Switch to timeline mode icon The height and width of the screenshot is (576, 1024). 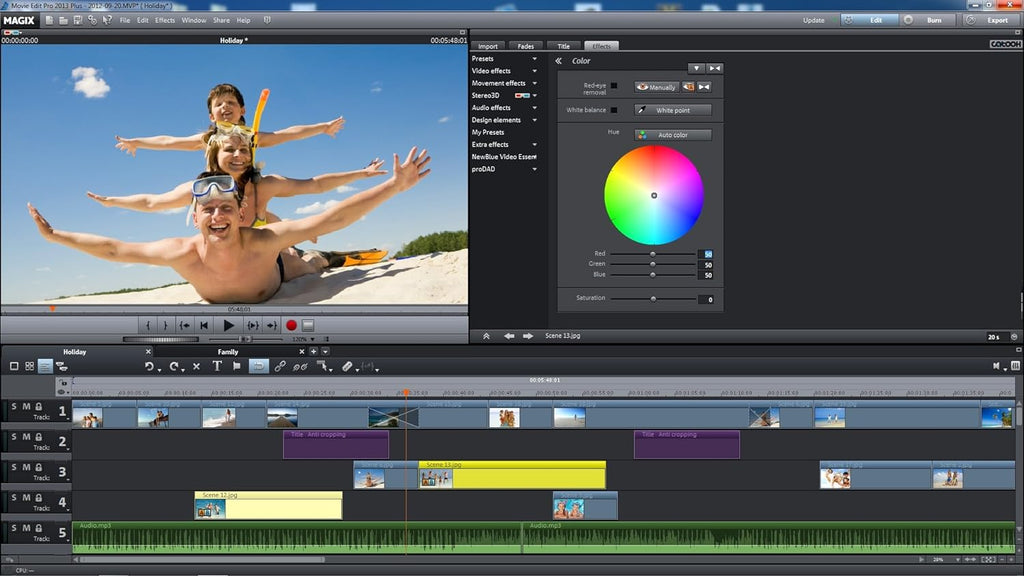(45, 366)
